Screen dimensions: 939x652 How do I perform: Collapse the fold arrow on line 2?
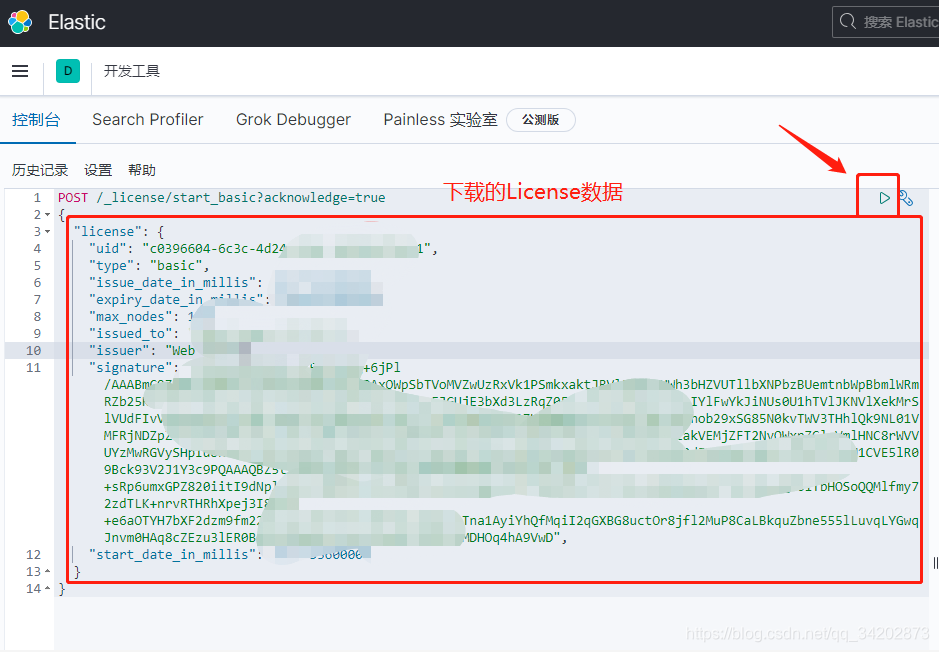pyautogui.click(x=47, y=214)
